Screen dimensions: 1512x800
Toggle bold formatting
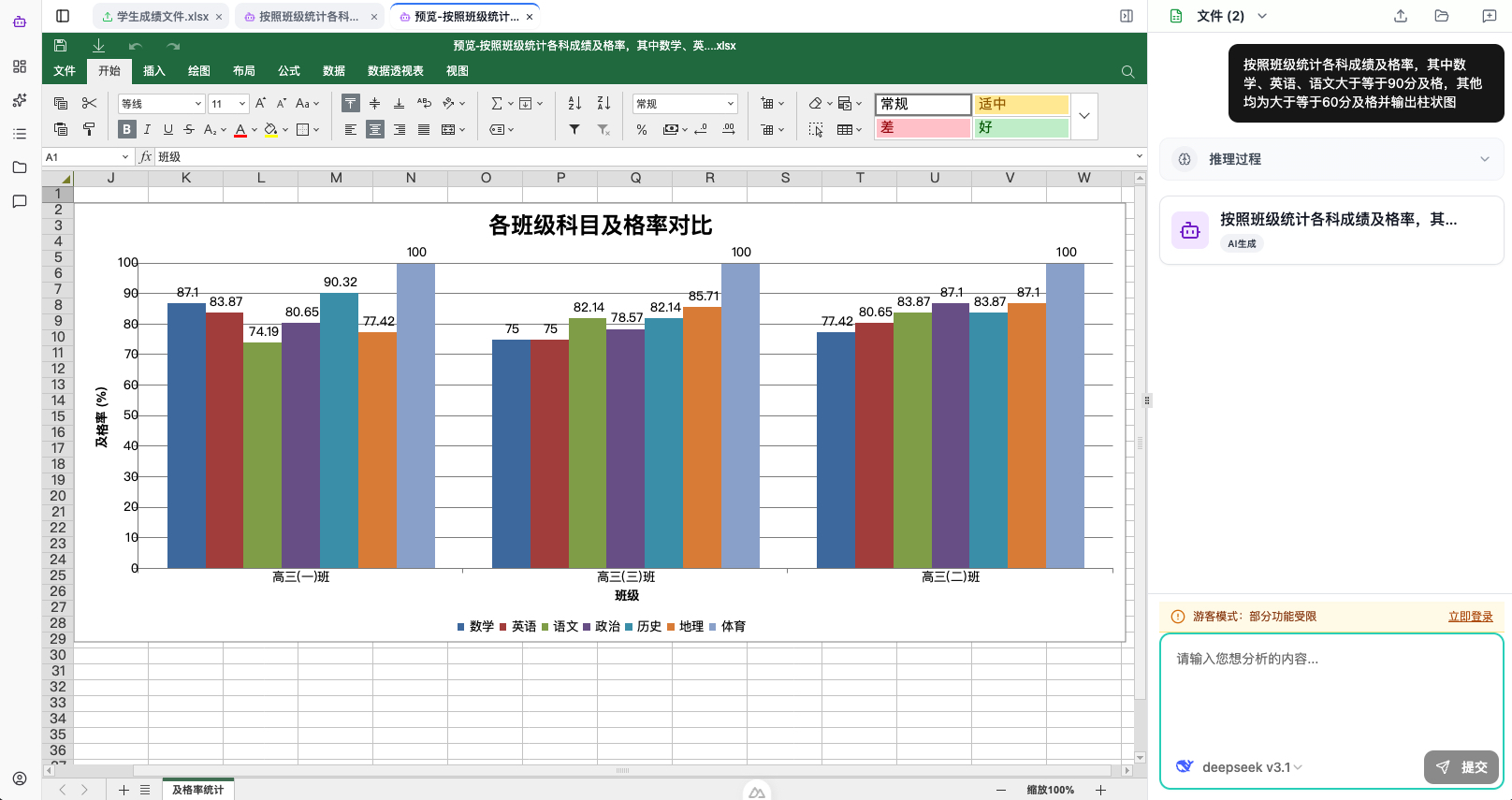pos(127,129)
